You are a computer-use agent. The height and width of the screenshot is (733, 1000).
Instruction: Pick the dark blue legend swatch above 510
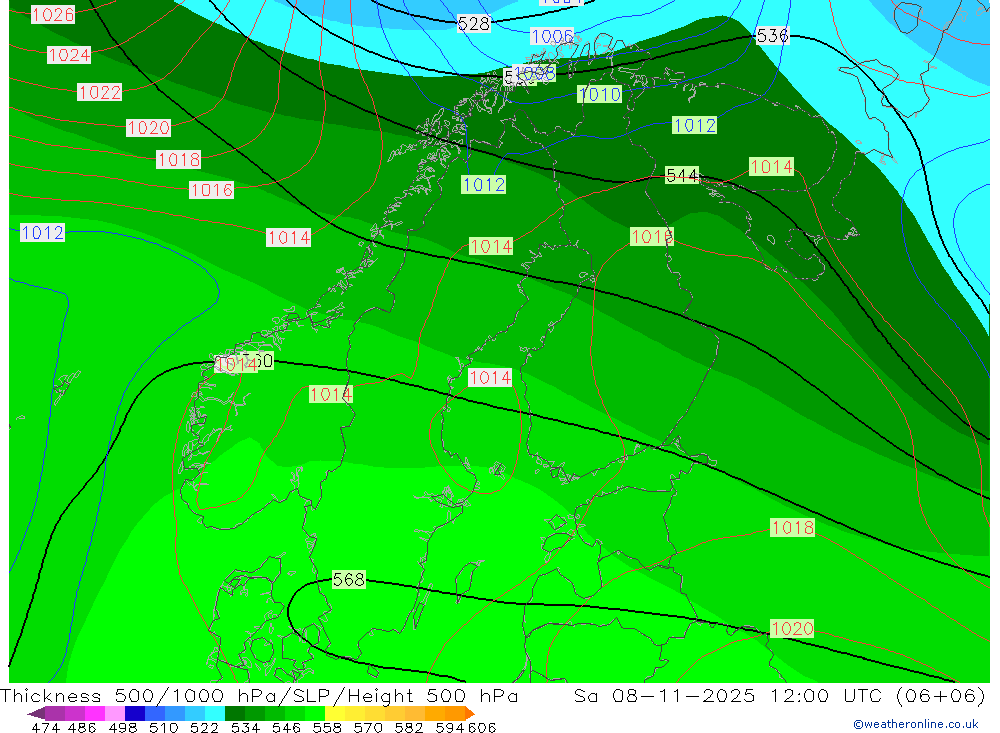[135, 713]
